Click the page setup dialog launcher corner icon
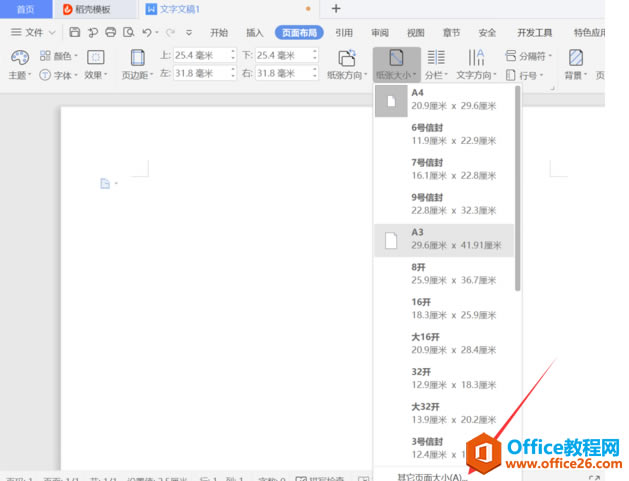This screenshot has height=481, width=629. pyautogui.click(x=552, y=88)
